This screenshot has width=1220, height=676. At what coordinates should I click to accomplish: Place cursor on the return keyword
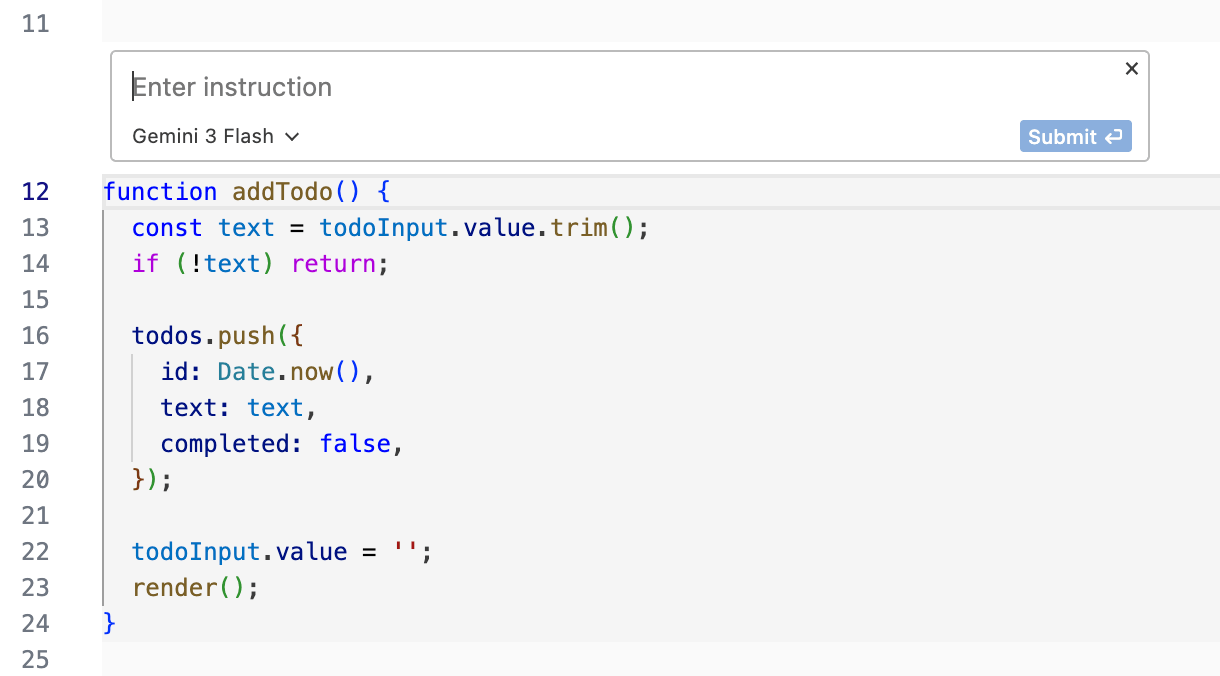[333, 264]
